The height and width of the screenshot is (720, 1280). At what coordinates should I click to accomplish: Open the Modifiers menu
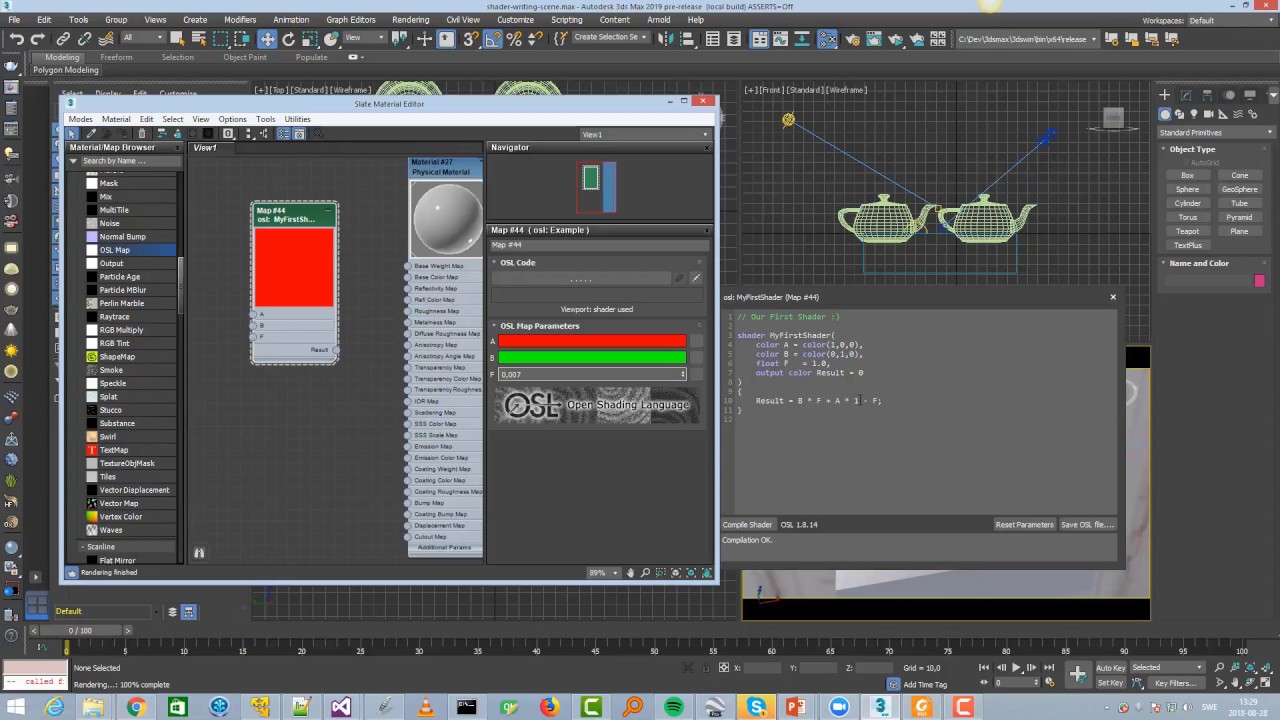pos(240,20)
